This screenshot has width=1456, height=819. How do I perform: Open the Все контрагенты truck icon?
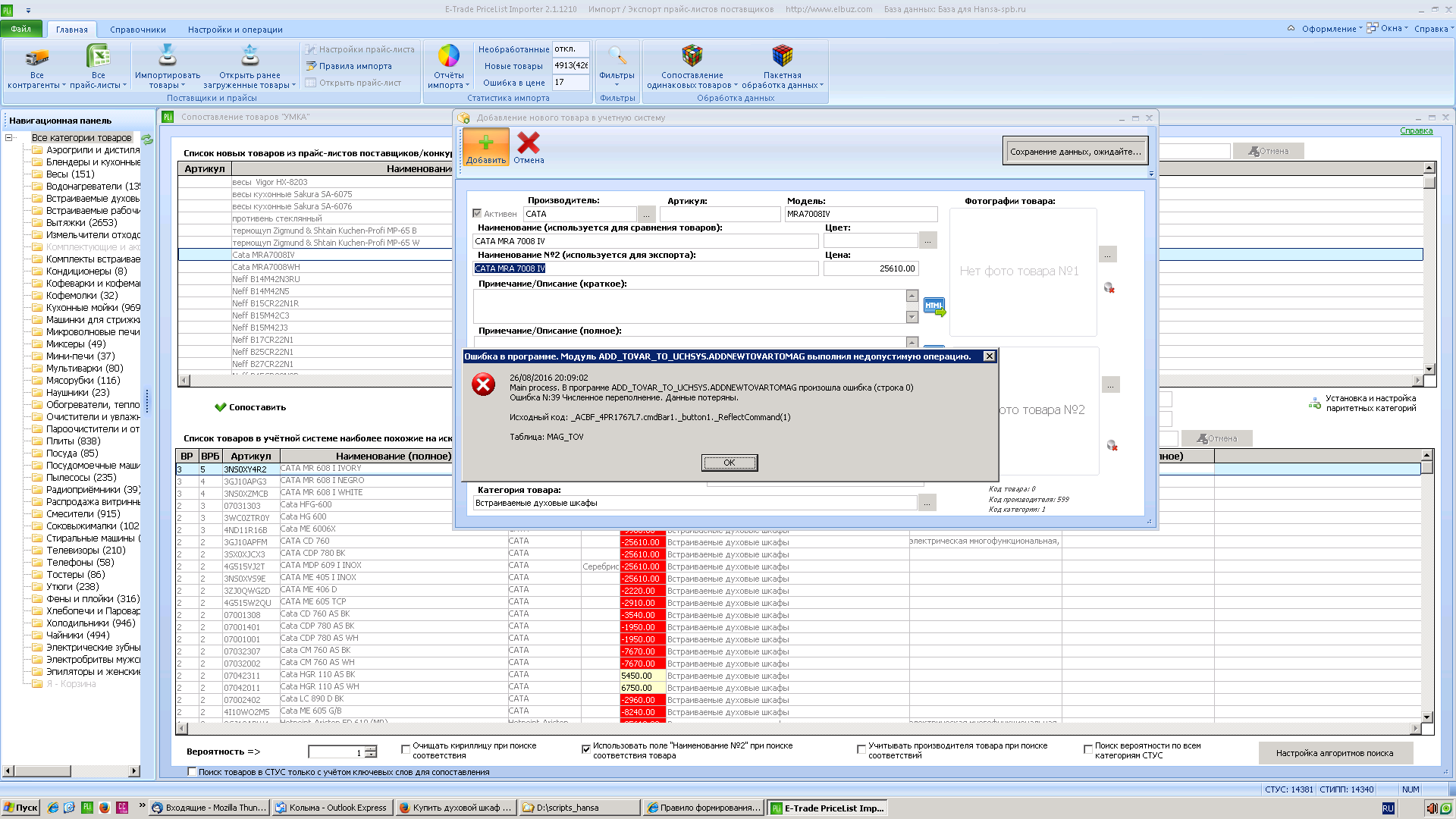36,58
